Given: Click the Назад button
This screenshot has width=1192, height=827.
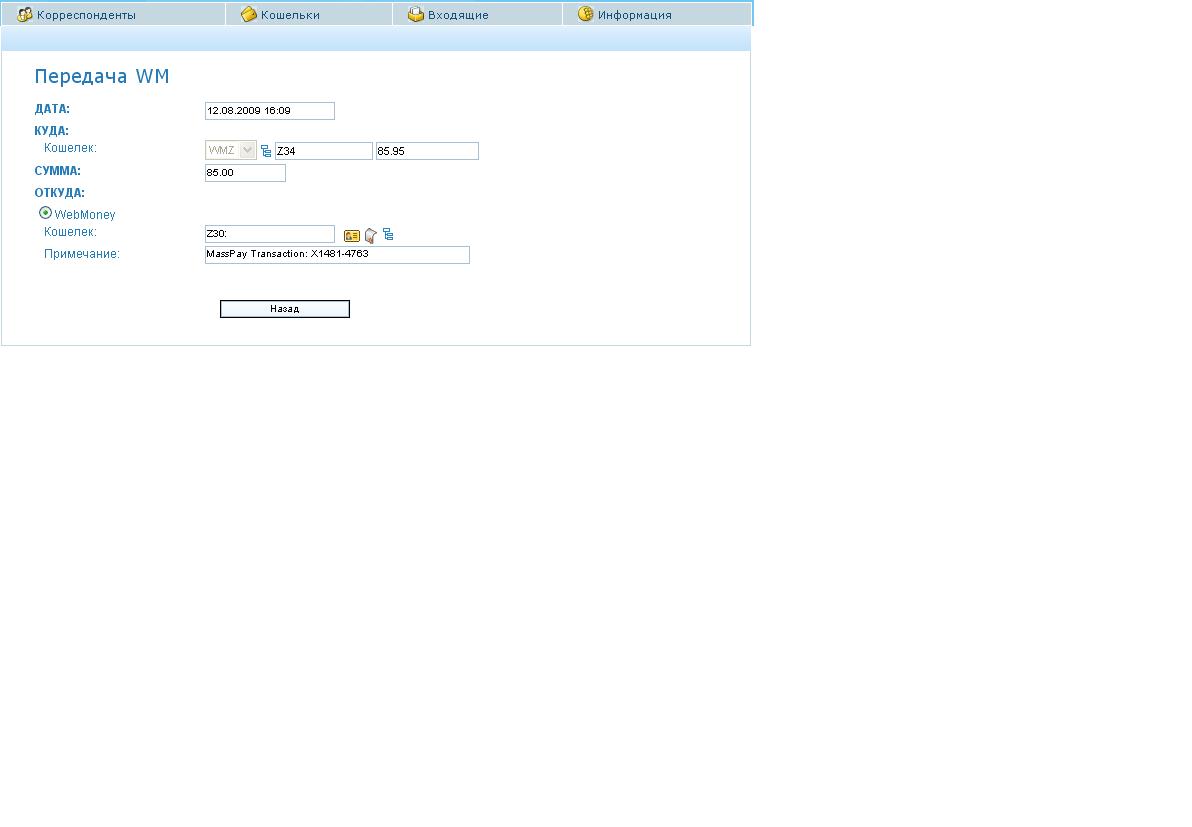Looking at the screenshot, I should [285, 309].
